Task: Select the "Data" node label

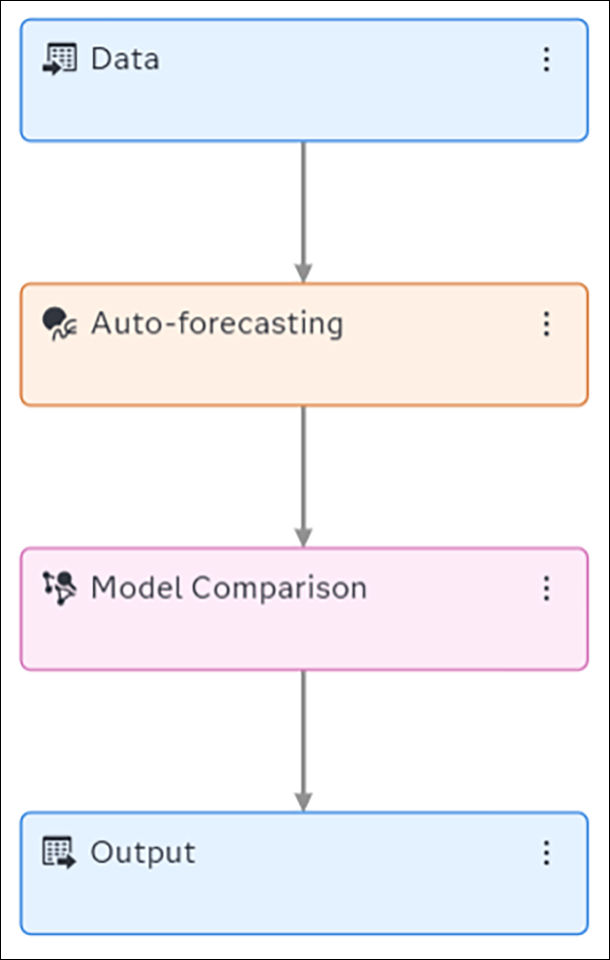Action: point(125,59)
